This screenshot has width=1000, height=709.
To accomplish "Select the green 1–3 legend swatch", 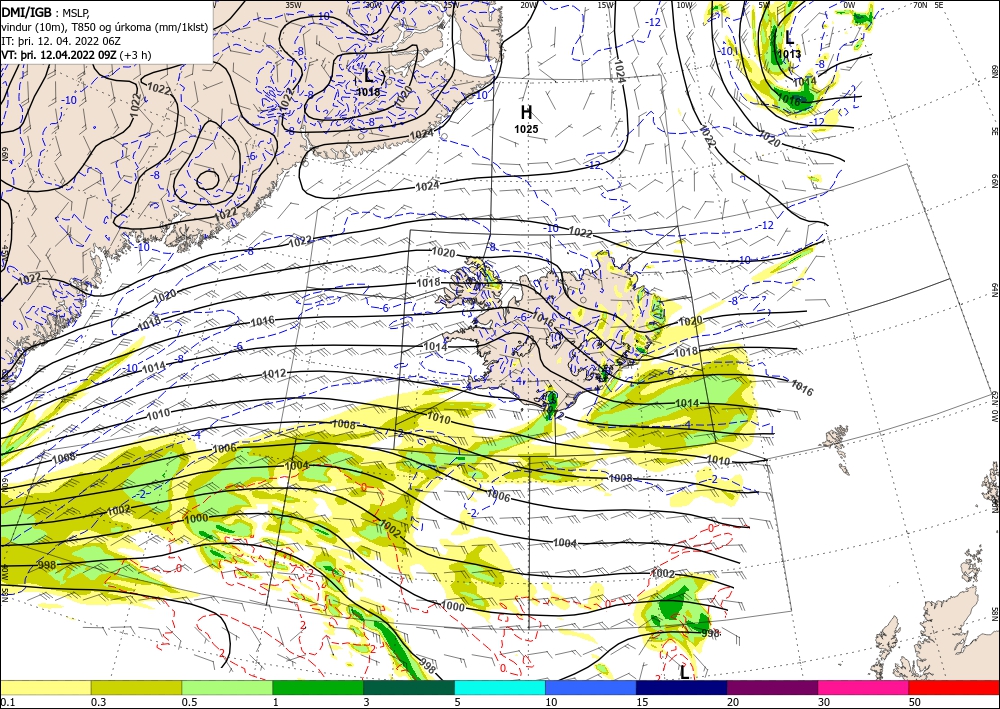I will 318,688.
